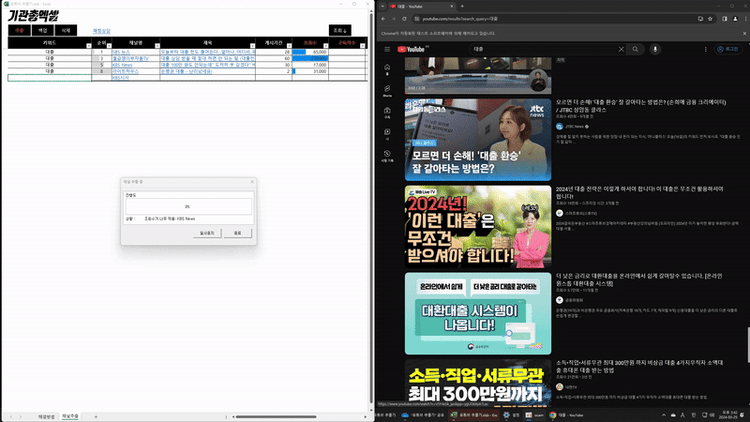This screenshot has width=750, height=422.
Task: Expand the 키워드 column filter dropdown
Action: (x=88, y=46)
